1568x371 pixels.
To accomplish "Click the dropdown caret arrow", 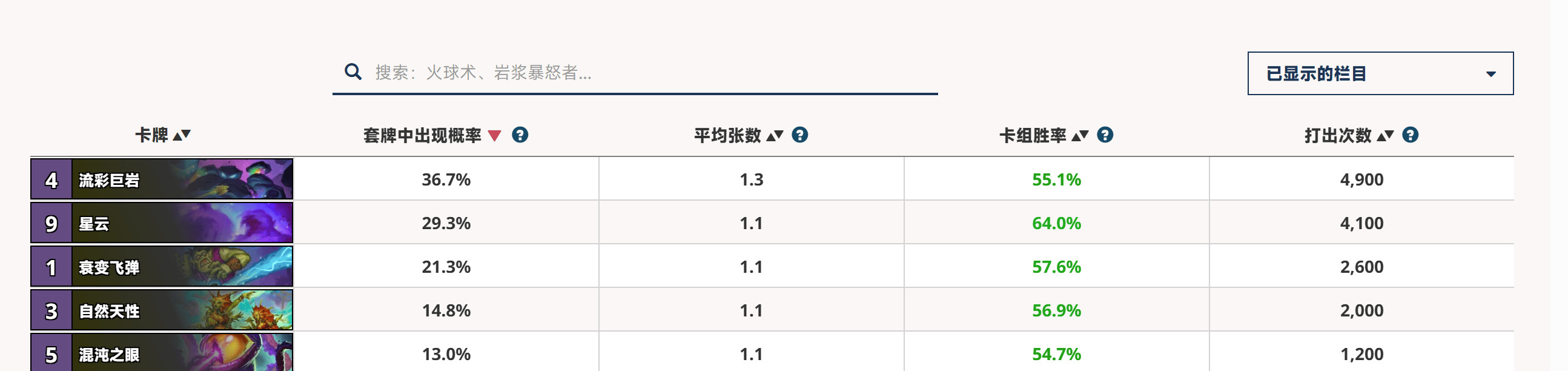I will point(1490,74).
